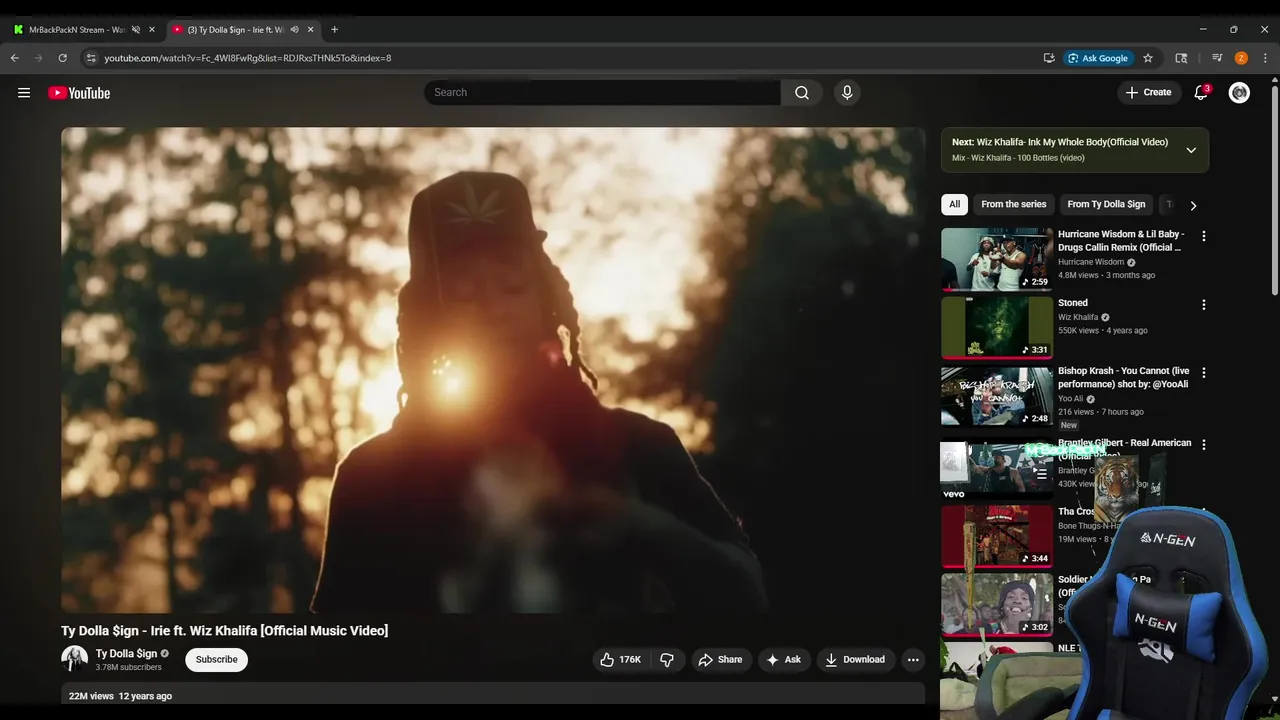Select the From the series chip
The width and height of the screenshot is (1280, 720).
(1014, 204)
